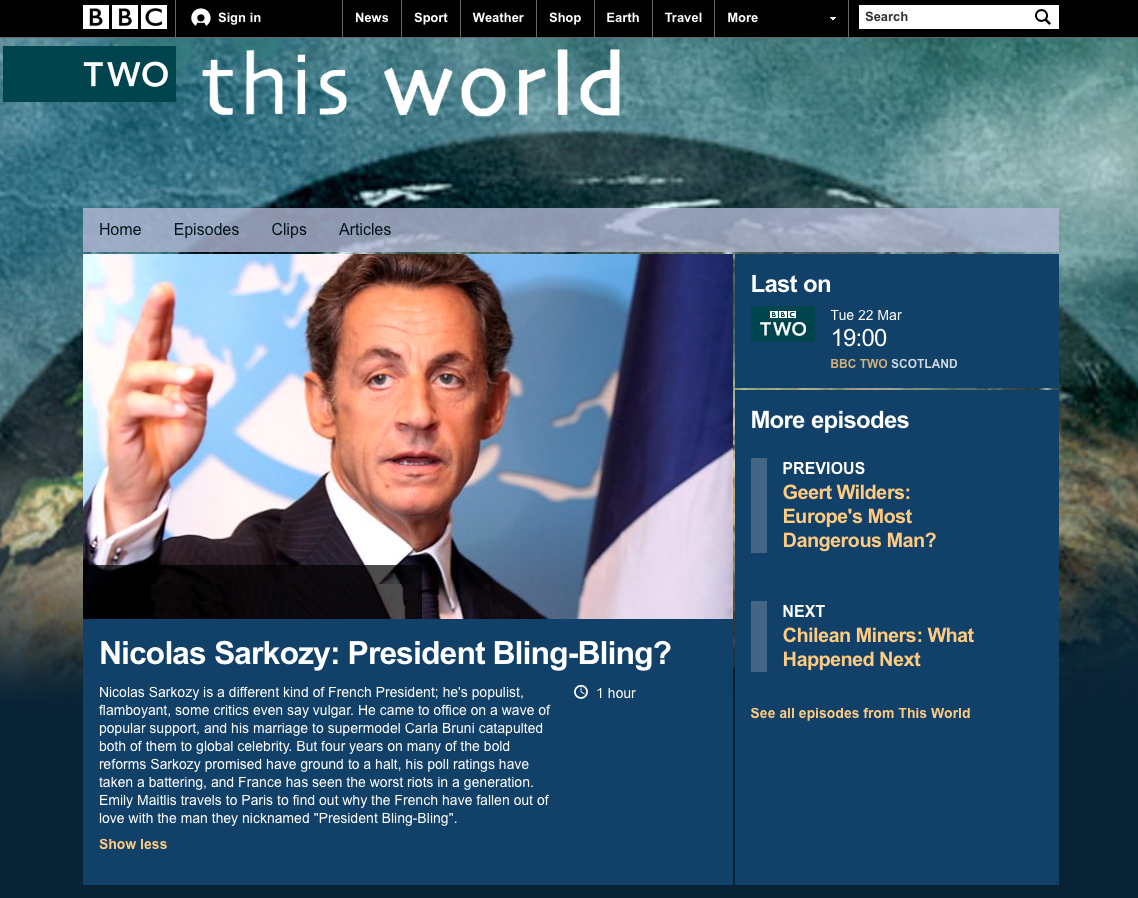1138x898 pixels.
Task: Open the BBC Two Scotland link
Action: tap(893, 364)
